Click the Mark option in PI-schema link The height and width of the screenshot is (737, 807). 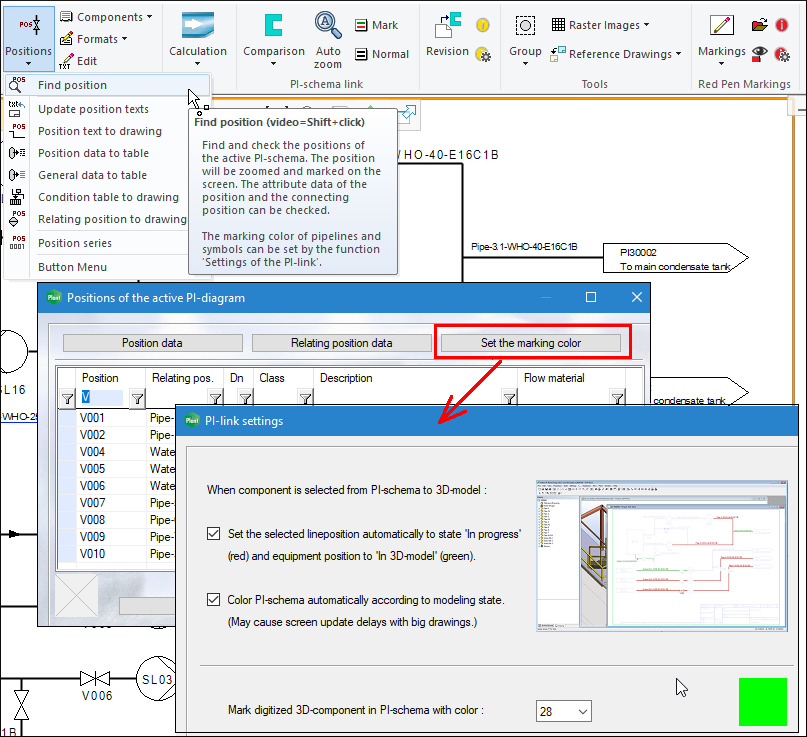click(375, 25)
